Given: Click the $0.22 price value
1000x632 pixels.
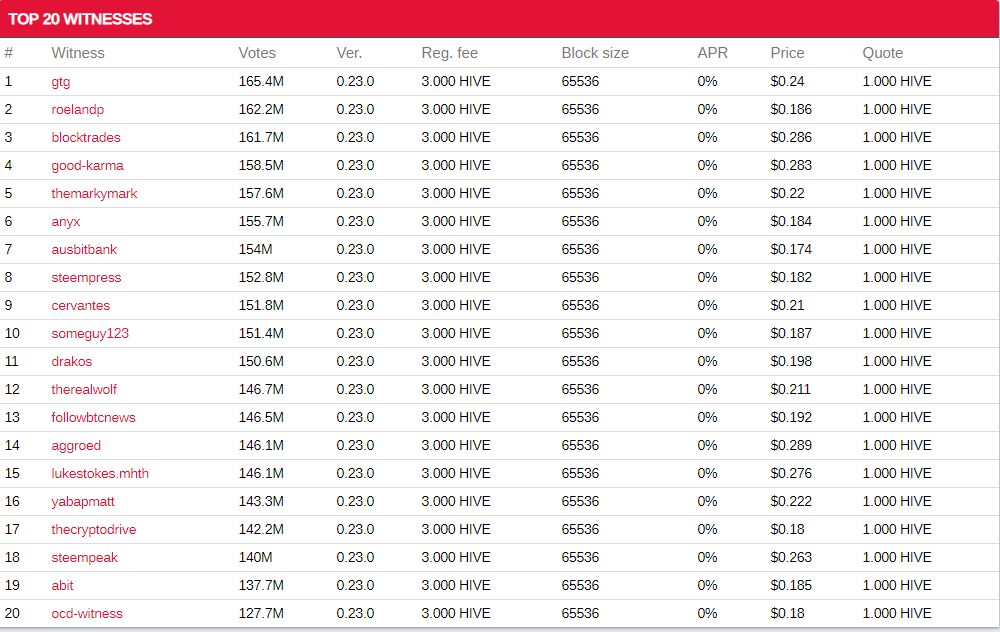Looking at the screenshot, I should click(x=787, y=194).
